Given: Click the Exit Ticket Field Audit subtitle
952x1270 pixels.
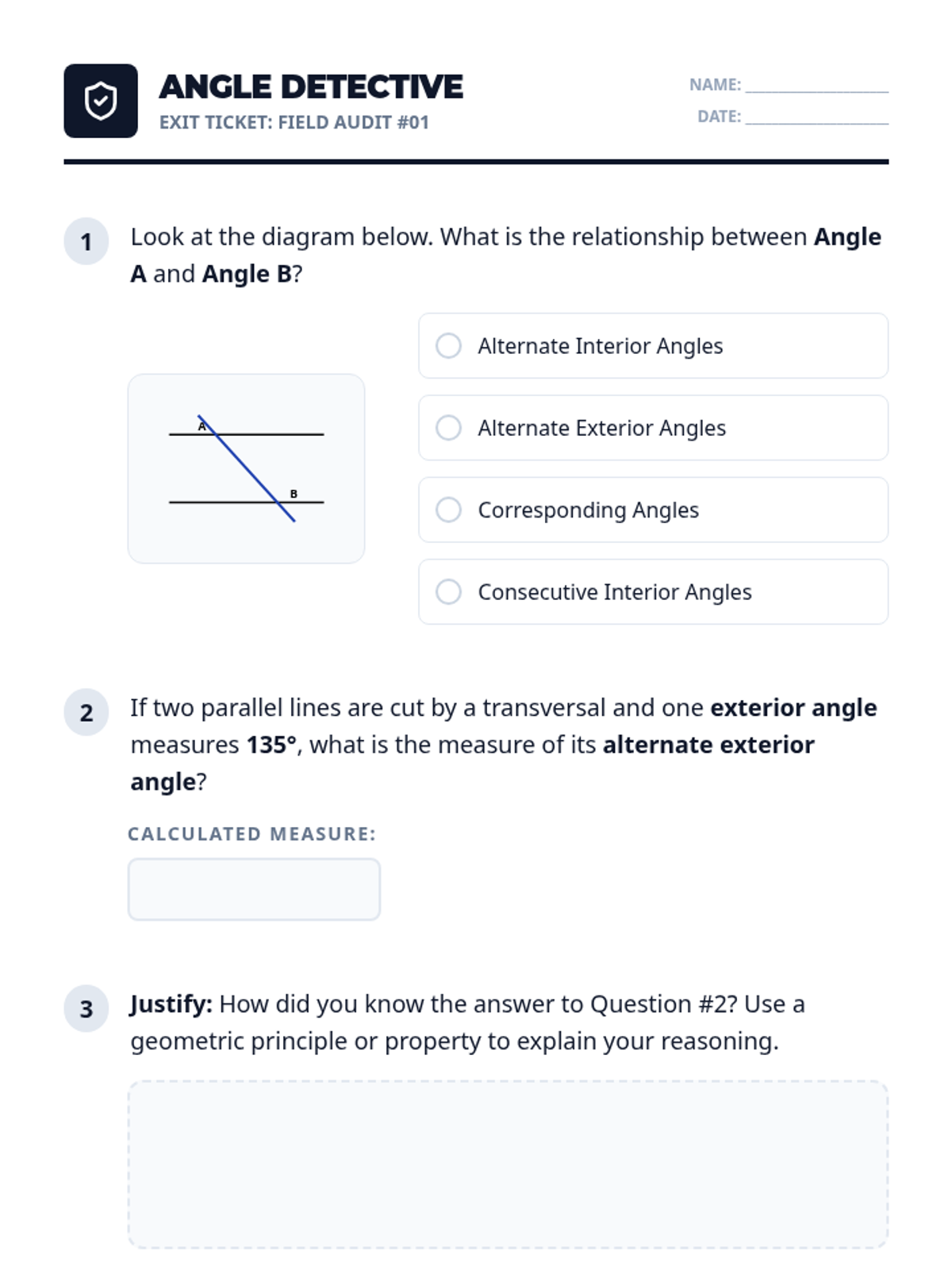Looking at the screenshot, I should [294, 122].
